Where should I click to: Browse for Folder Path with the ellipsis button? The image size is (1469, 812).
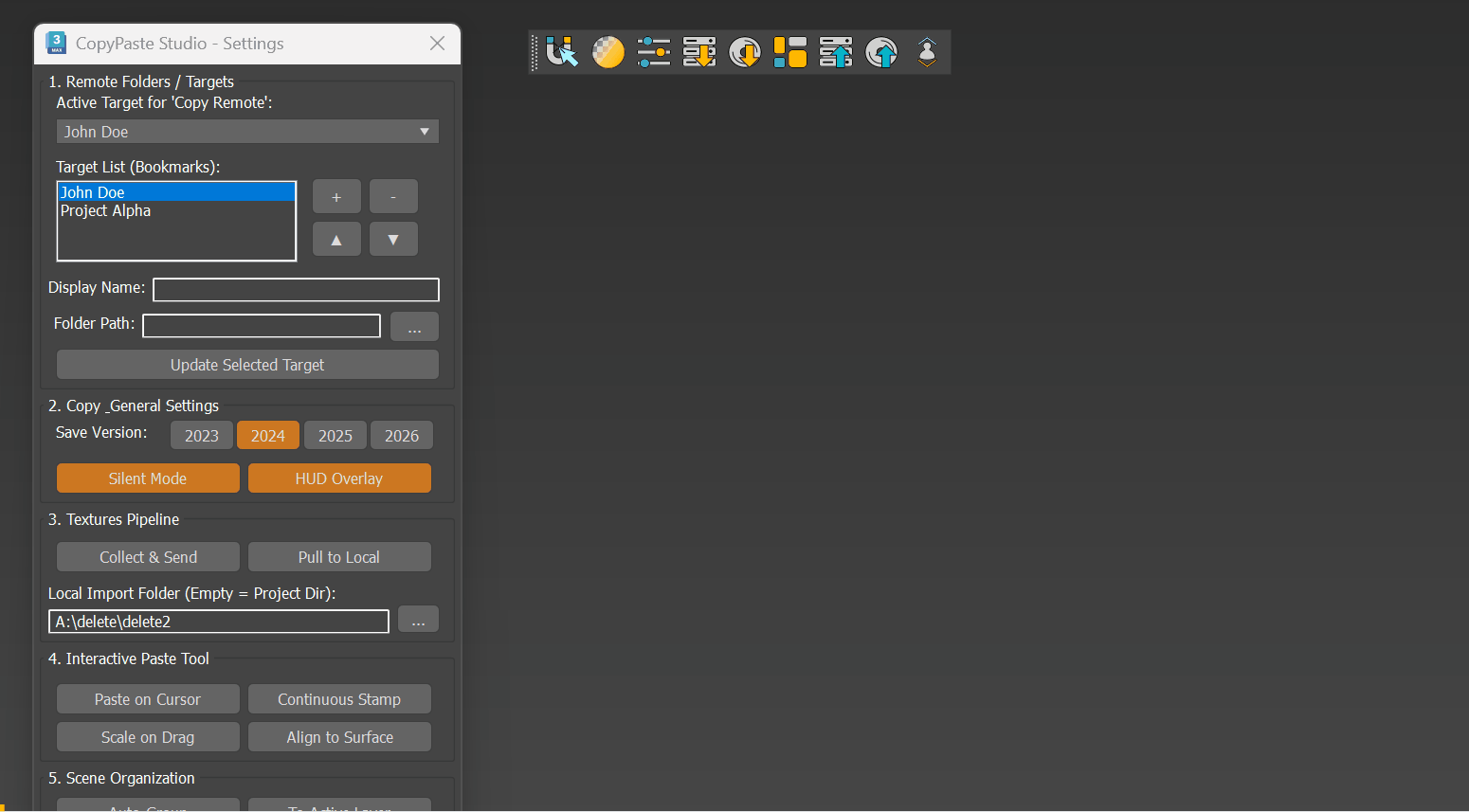point(414,327)
